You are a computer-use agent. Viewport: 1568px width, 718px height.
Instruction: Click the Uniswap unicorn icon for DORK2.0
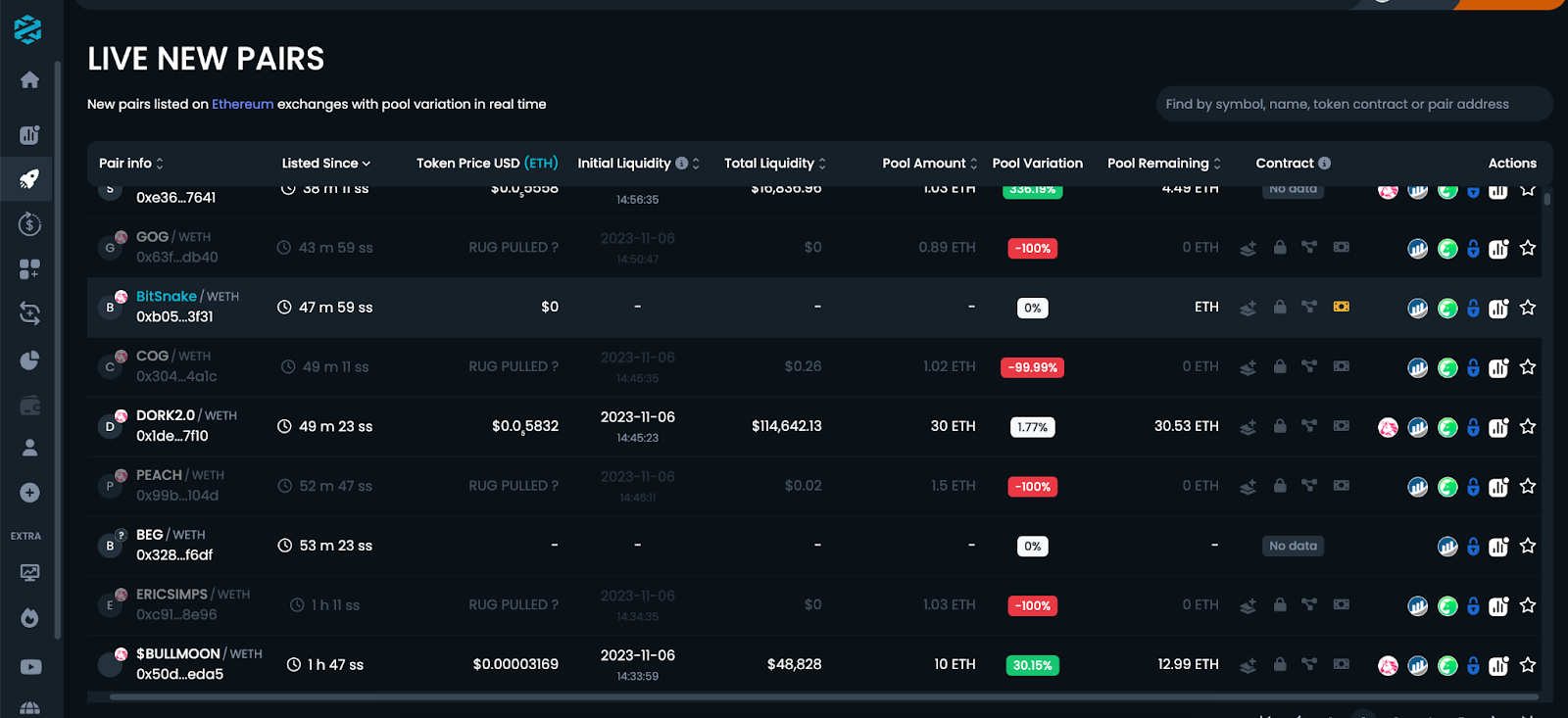coord(1388,427)
